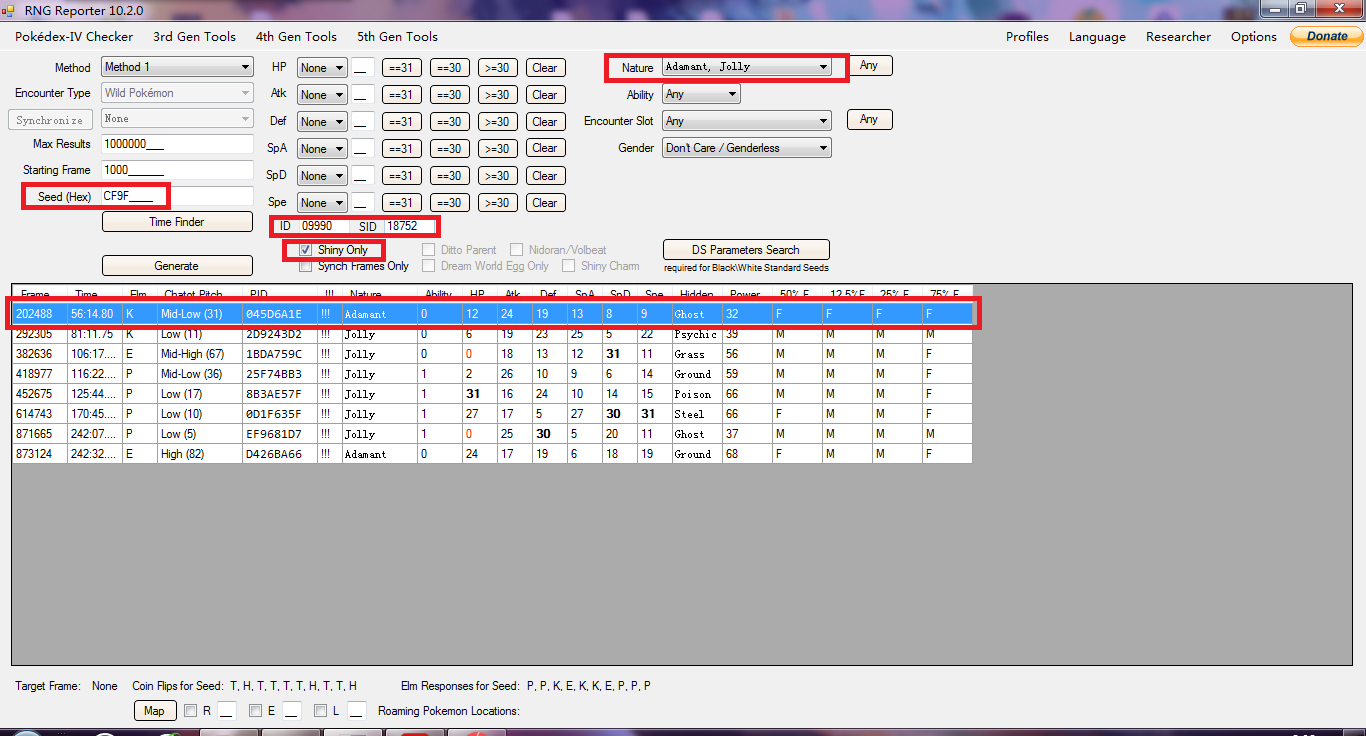Click Any button next to Encounter Slot
This screenshot has width=1366, height=736.
pos(869,120)
